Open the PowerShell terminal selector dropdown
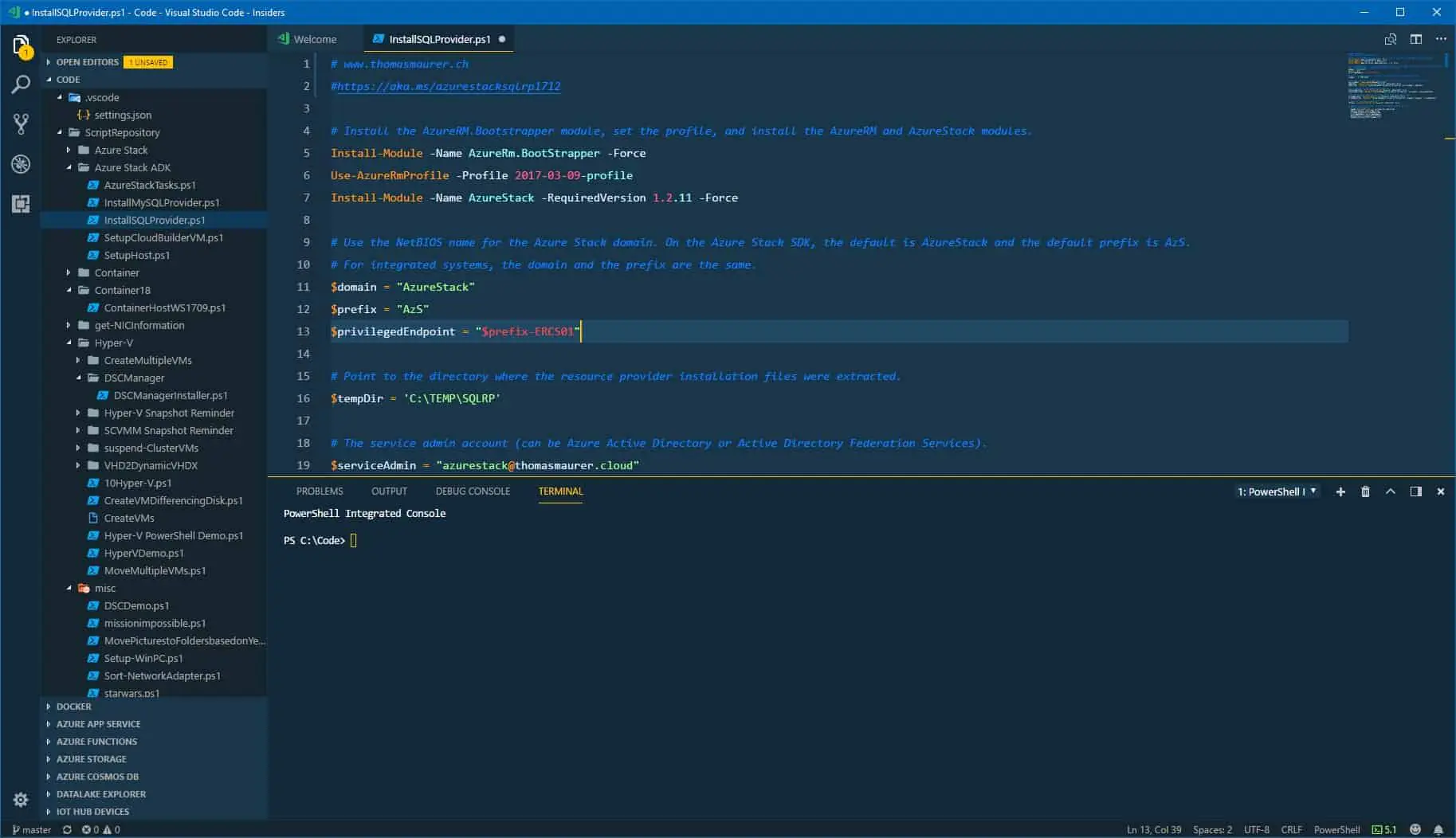This screenshot has height=838, width=1456. point(1277,491)
